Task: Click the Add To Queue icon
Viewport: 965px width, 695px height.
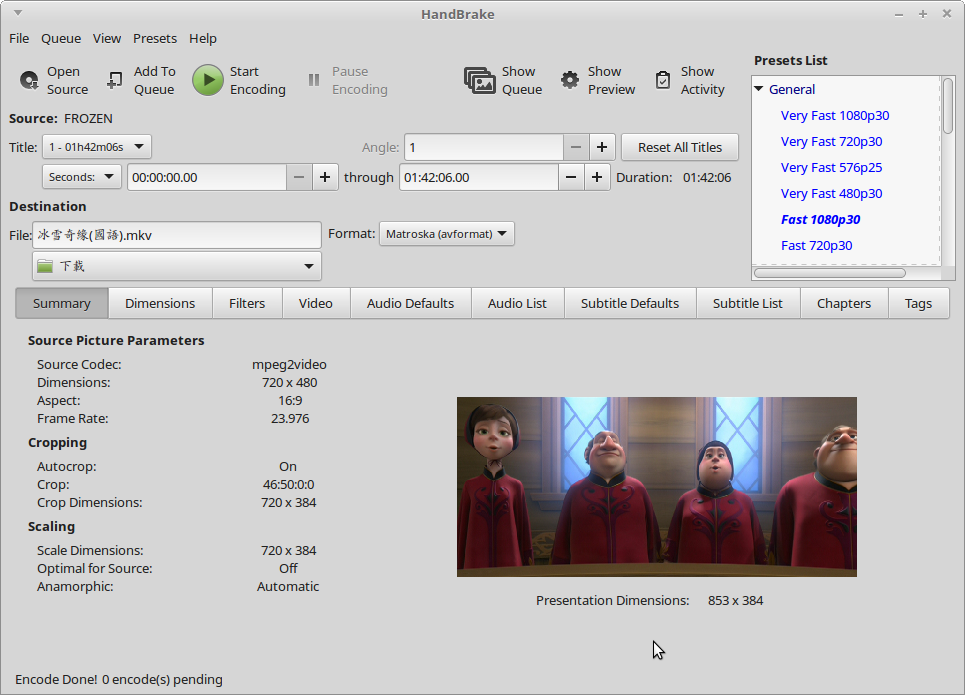Action: point(114,81)
